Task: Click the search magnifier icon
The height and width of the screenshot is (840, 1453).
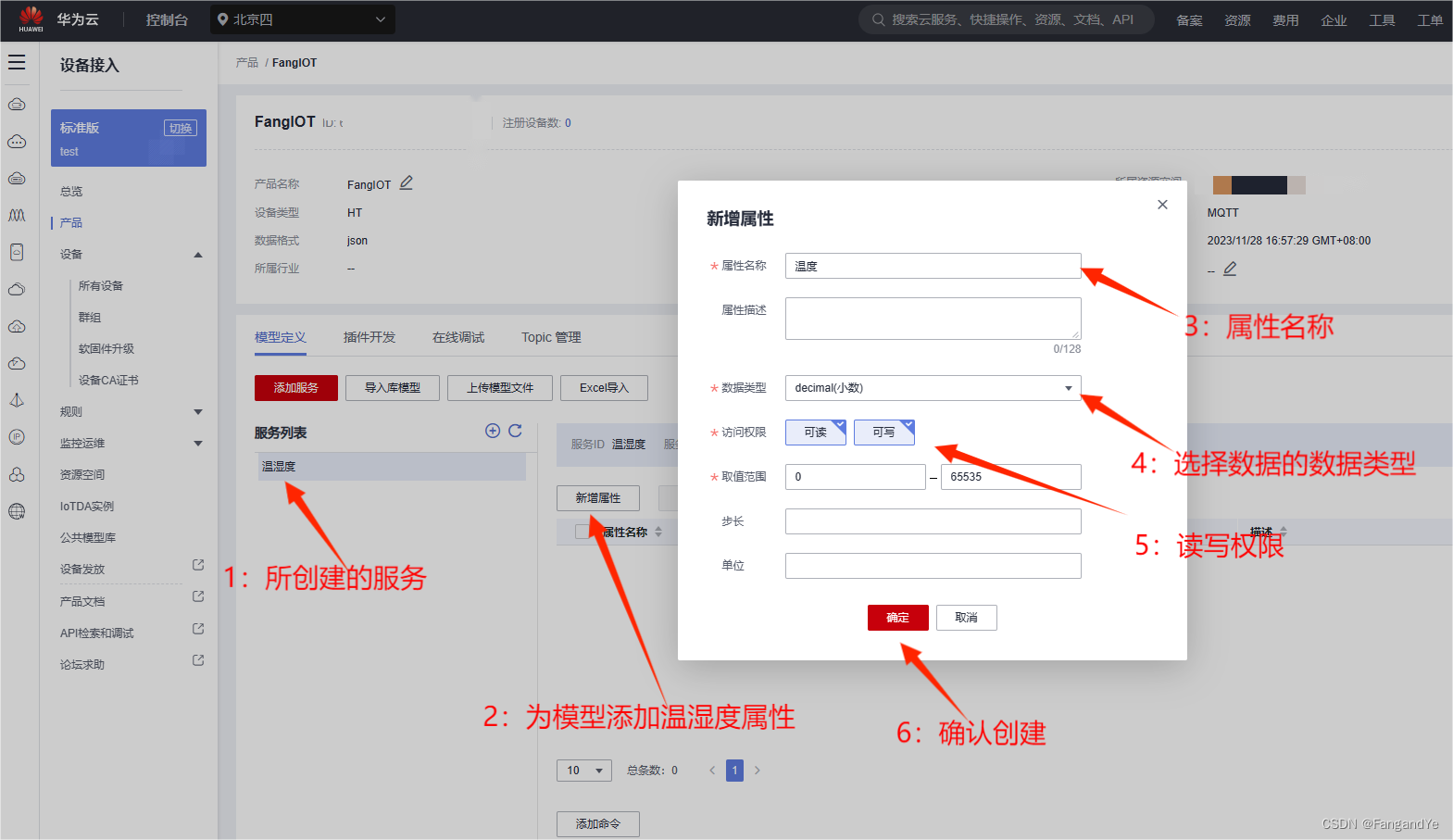Action: [878, 19]
